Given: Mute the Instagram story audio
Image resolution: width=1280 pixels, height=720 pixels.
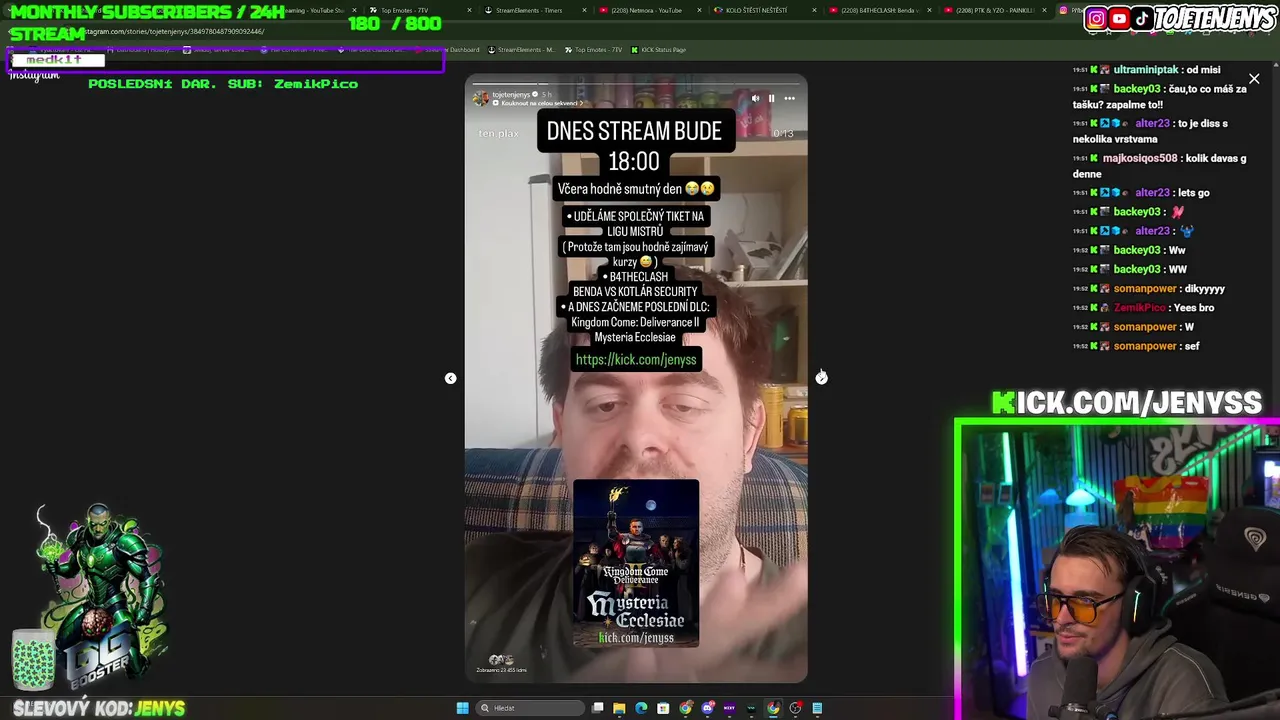Looking at the screenshot, I should coord(755,98).
